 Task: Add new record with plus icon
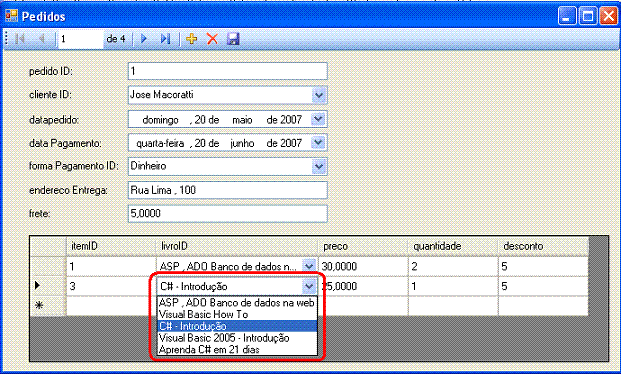tap(192, 39)
